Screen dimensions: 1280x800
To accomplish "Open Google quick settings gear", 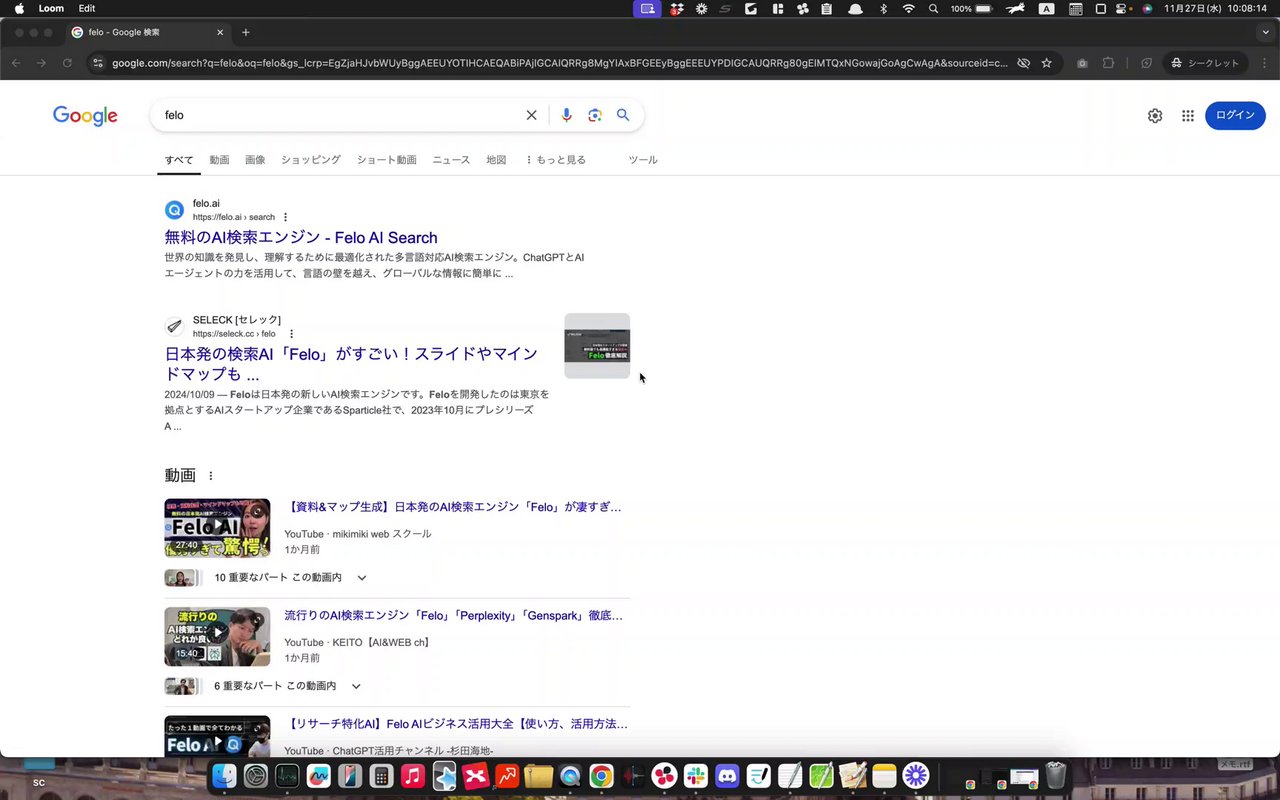I will [1155, 116].
